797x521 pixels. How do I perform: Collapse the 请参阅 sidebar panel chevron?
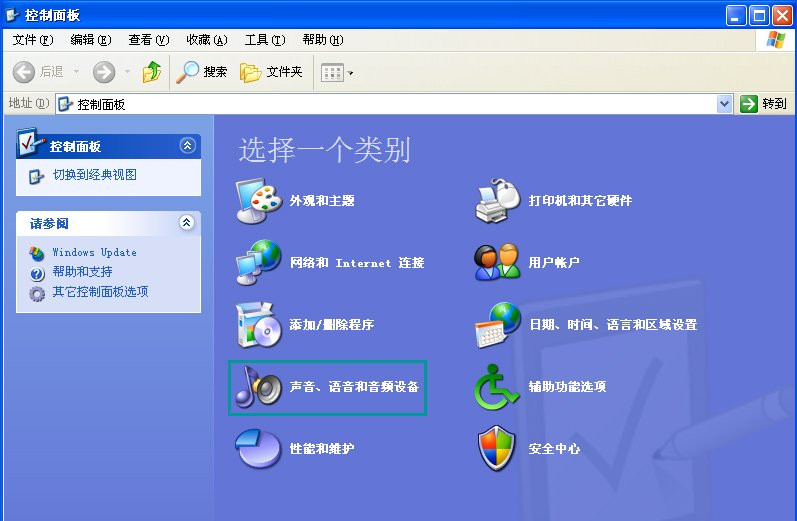[x=187, y=223]
